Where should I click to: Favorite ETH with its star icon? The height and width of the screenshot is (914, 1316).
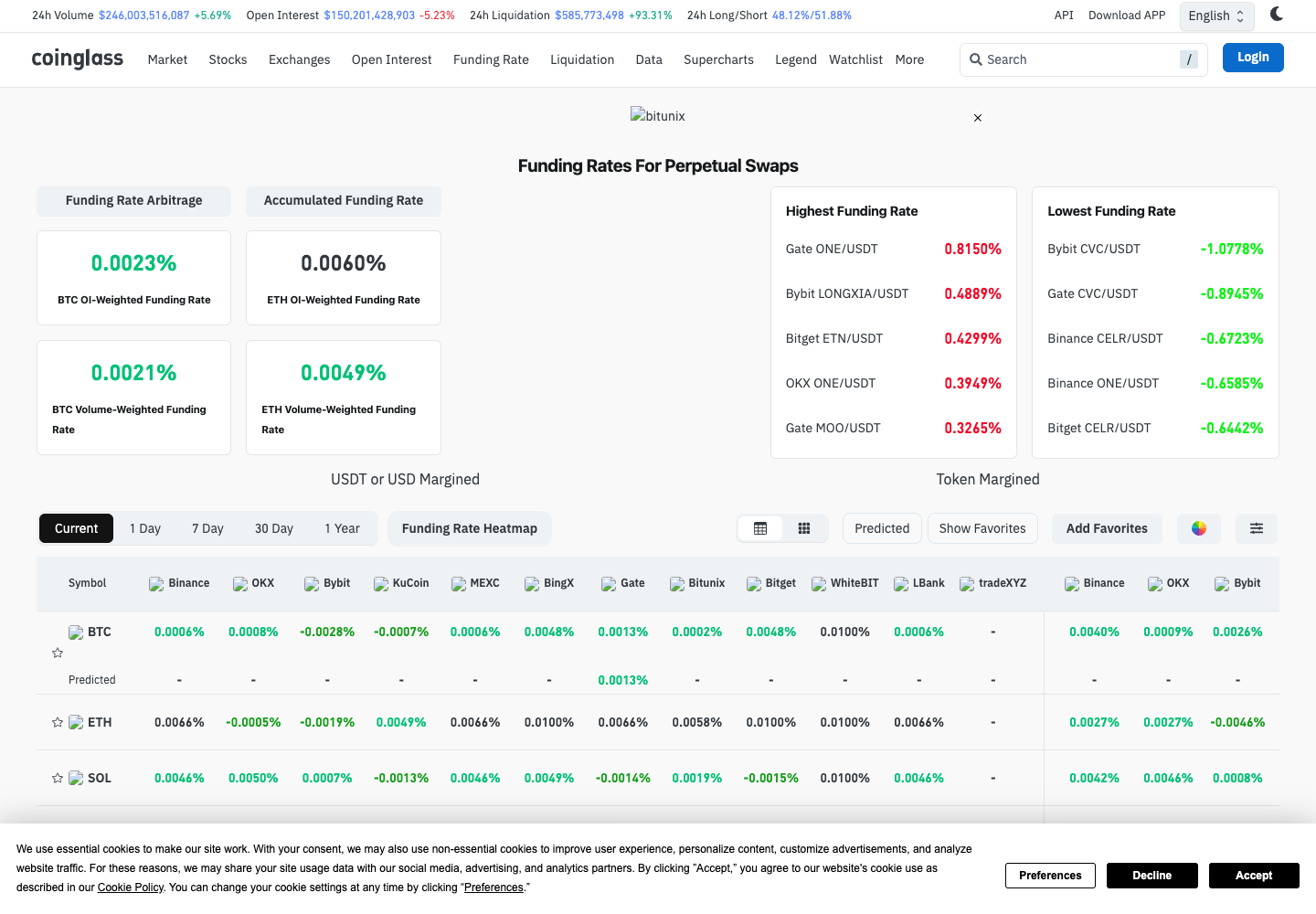point(58,722)
